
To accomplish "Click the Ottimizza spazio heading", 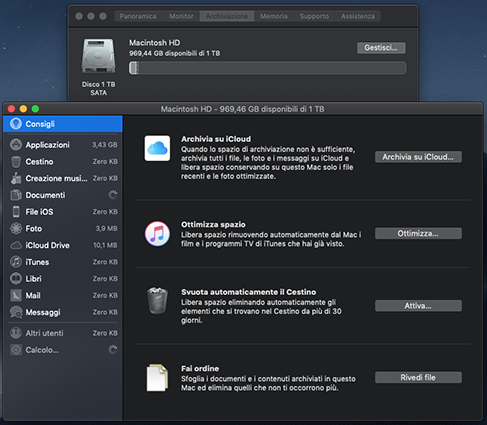I will (x=213, y=224).
